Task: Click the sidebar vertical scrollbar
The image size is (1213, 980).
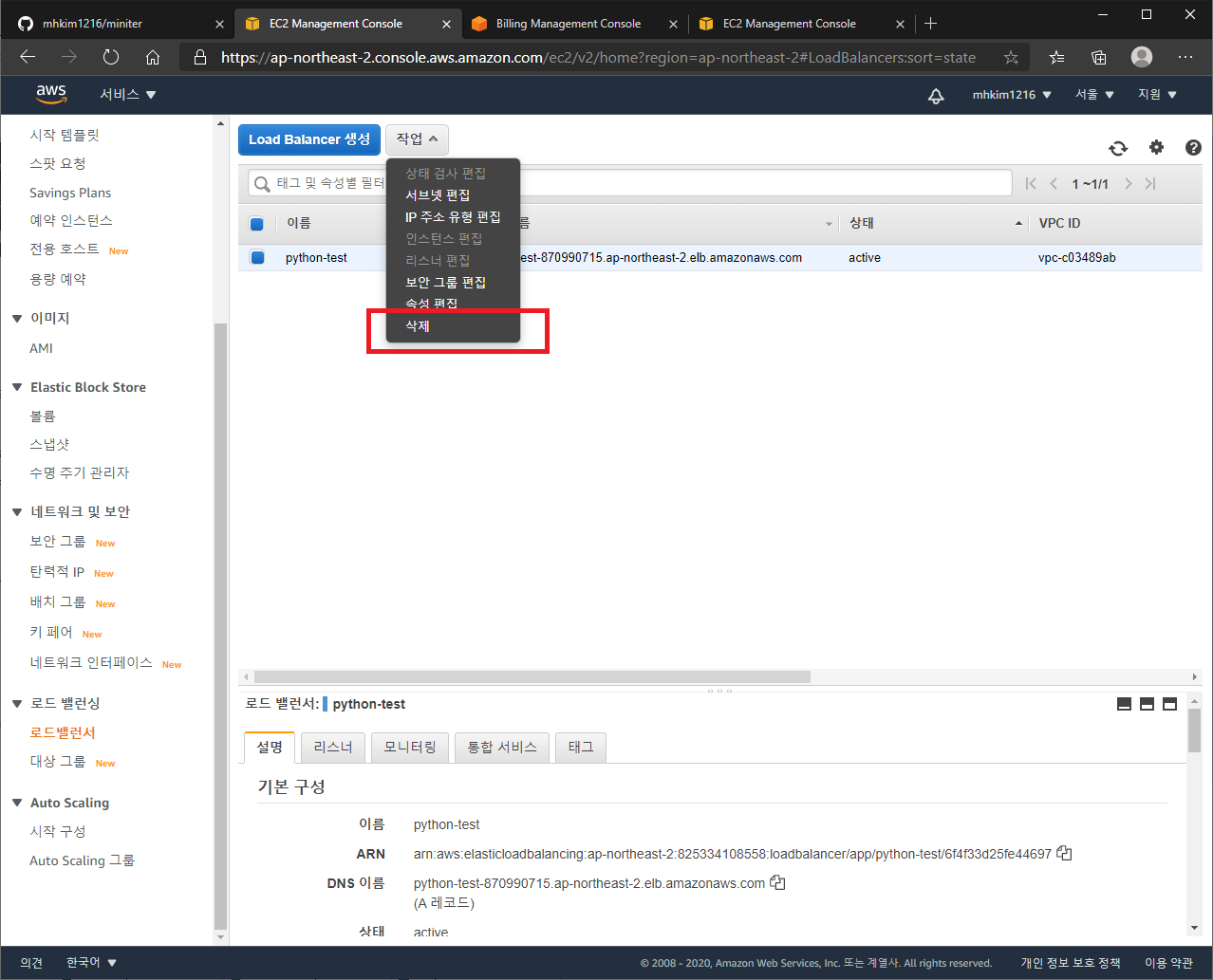Action: click(x=221, y=626)
